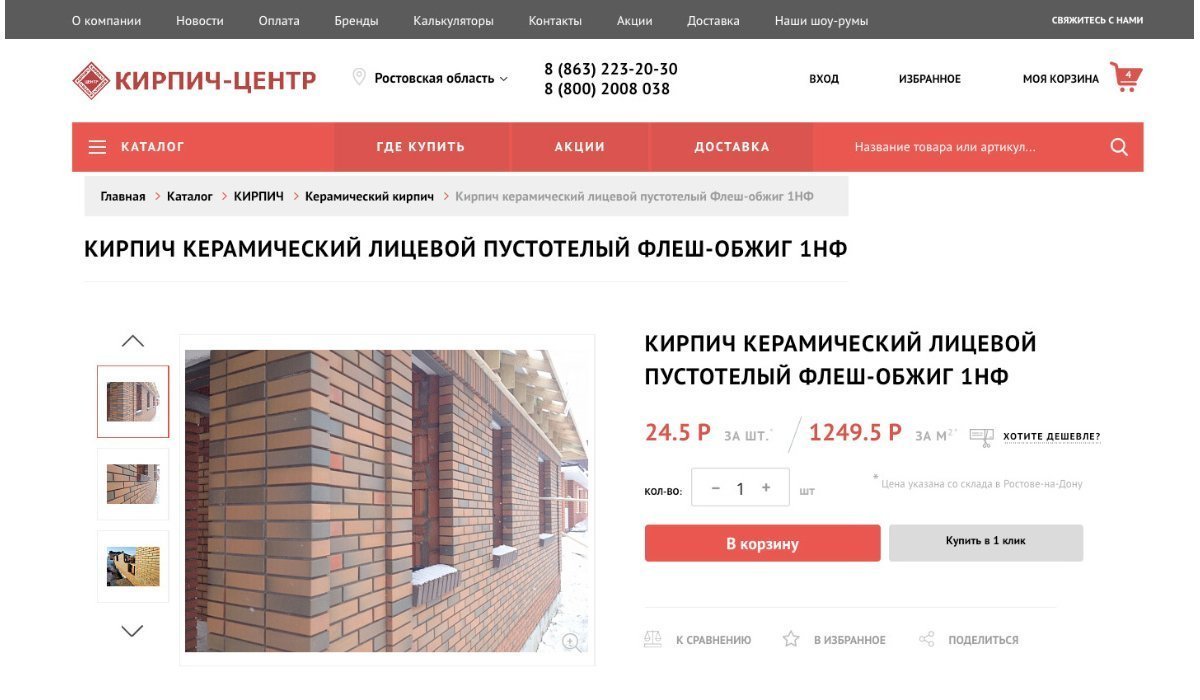Click the zoom magnifier on product photo
Image resolution: width=1200 pixels, height=700 pixels.
[571, 642]
